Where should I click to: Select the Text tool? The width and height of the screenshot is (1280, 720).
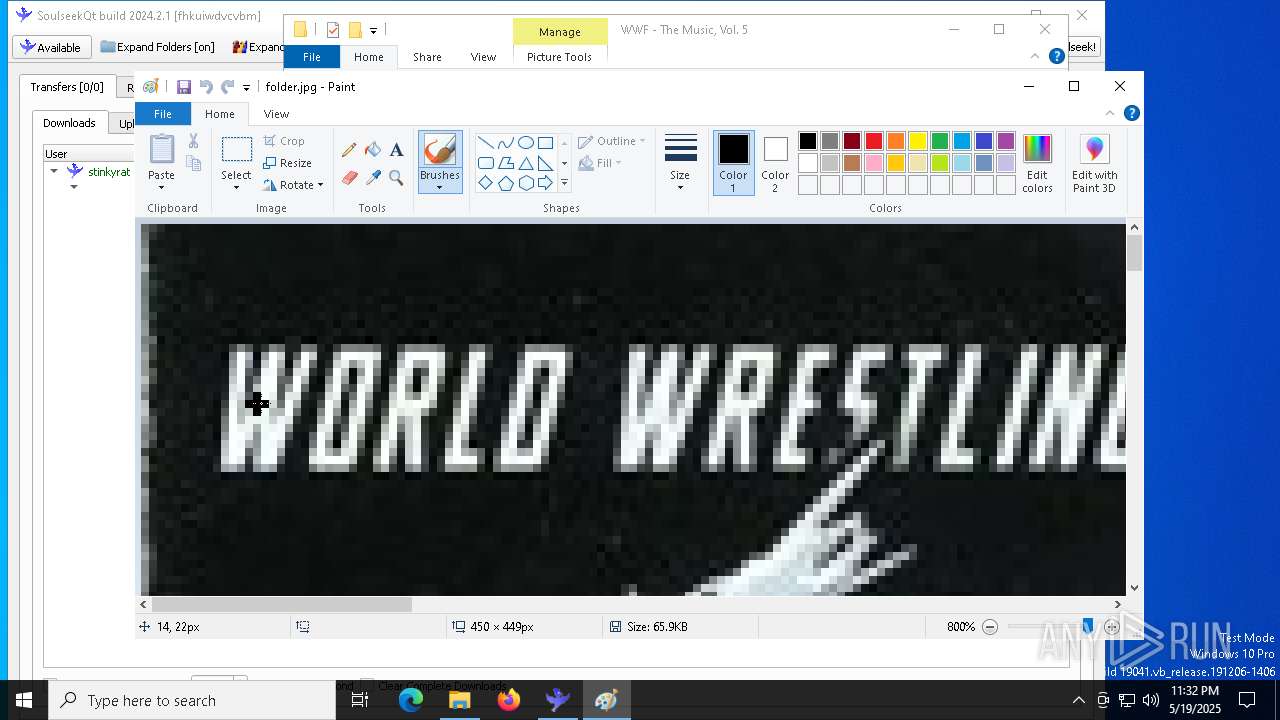396,150
